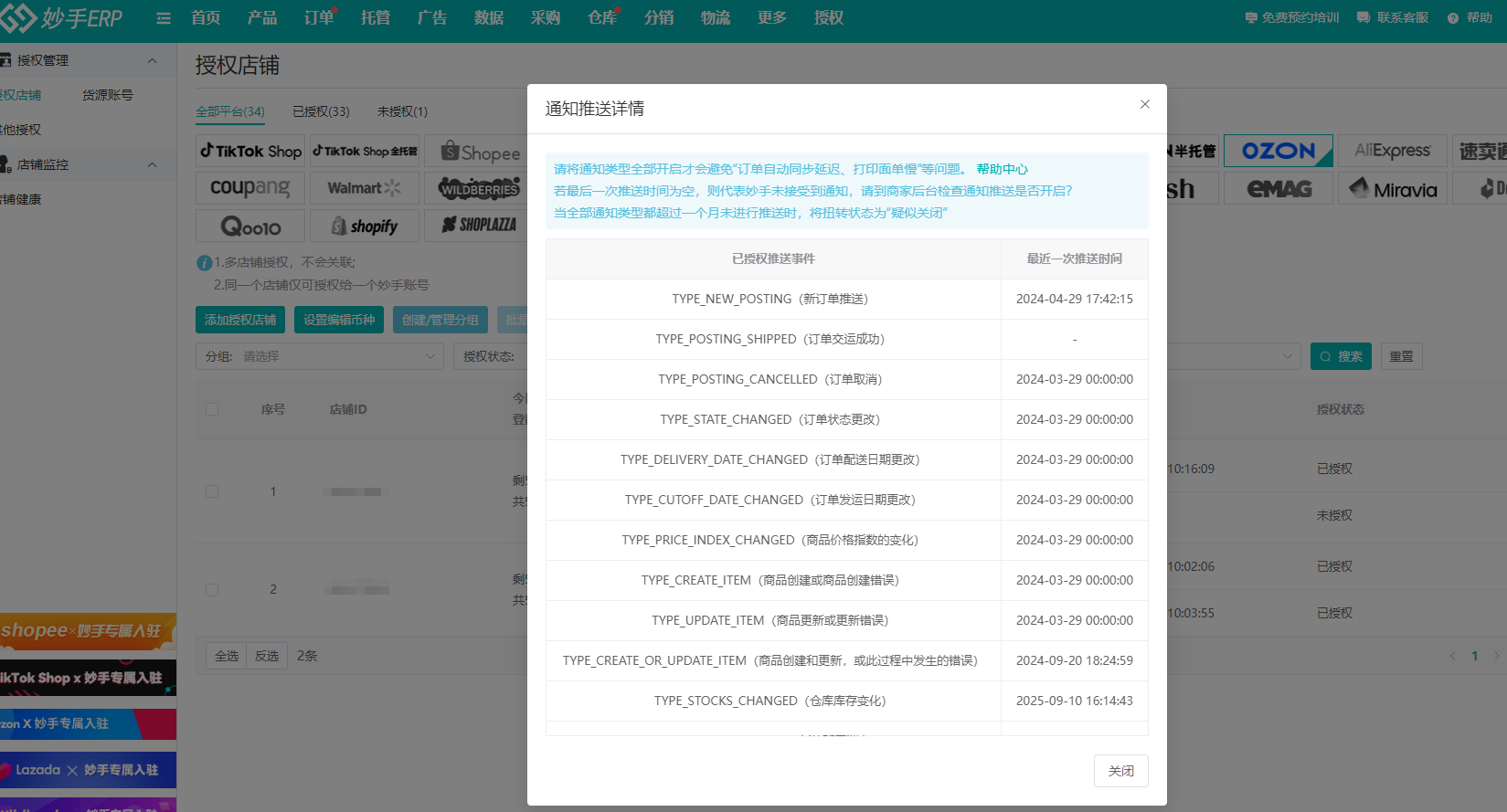This screenshot has width=1507, height=812.
Task: Click the 关闭 button in dialog
Action: (1120, 771)
